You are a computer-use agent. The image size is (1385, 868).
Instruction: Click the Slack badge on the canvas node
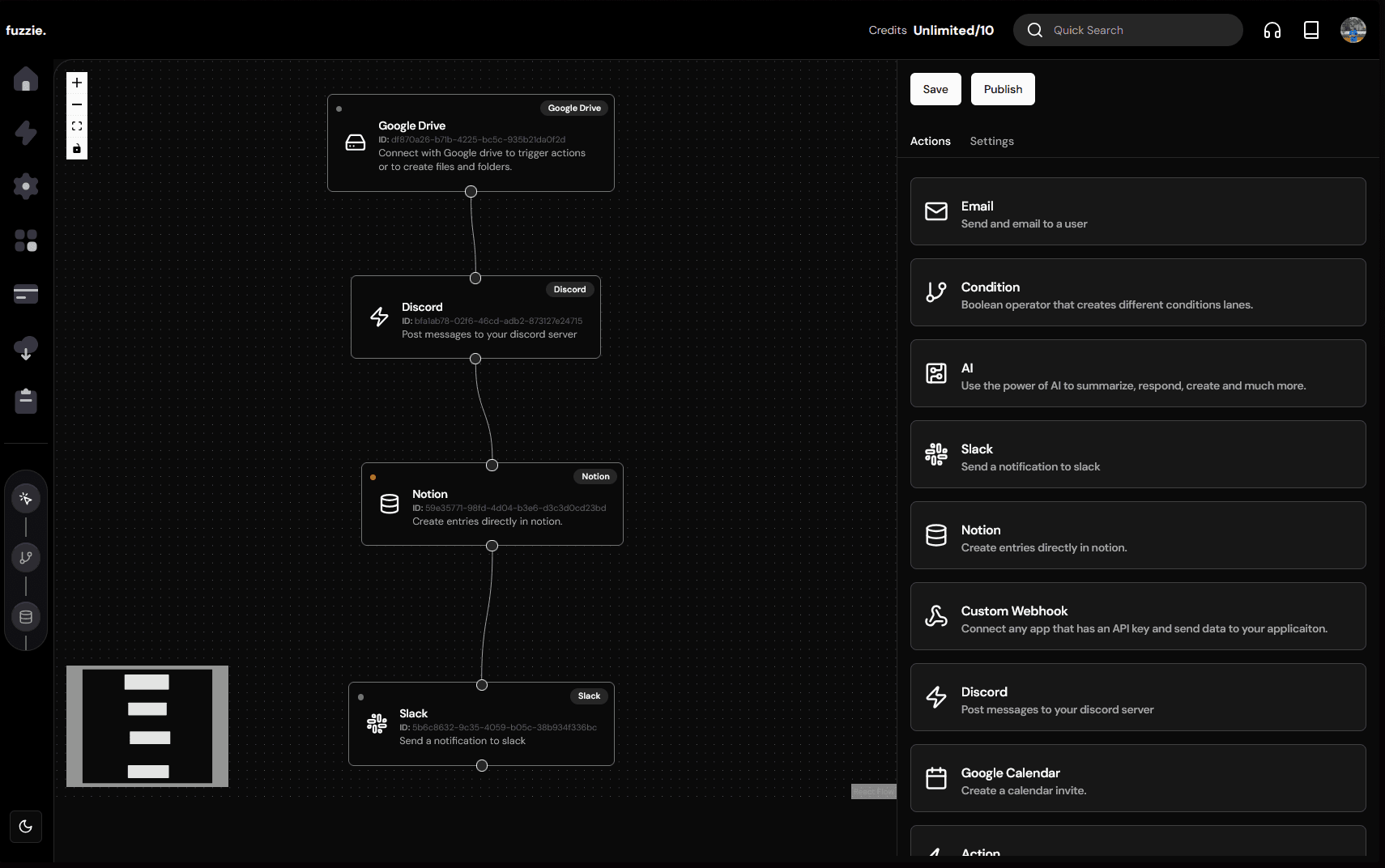click(590, 696)
